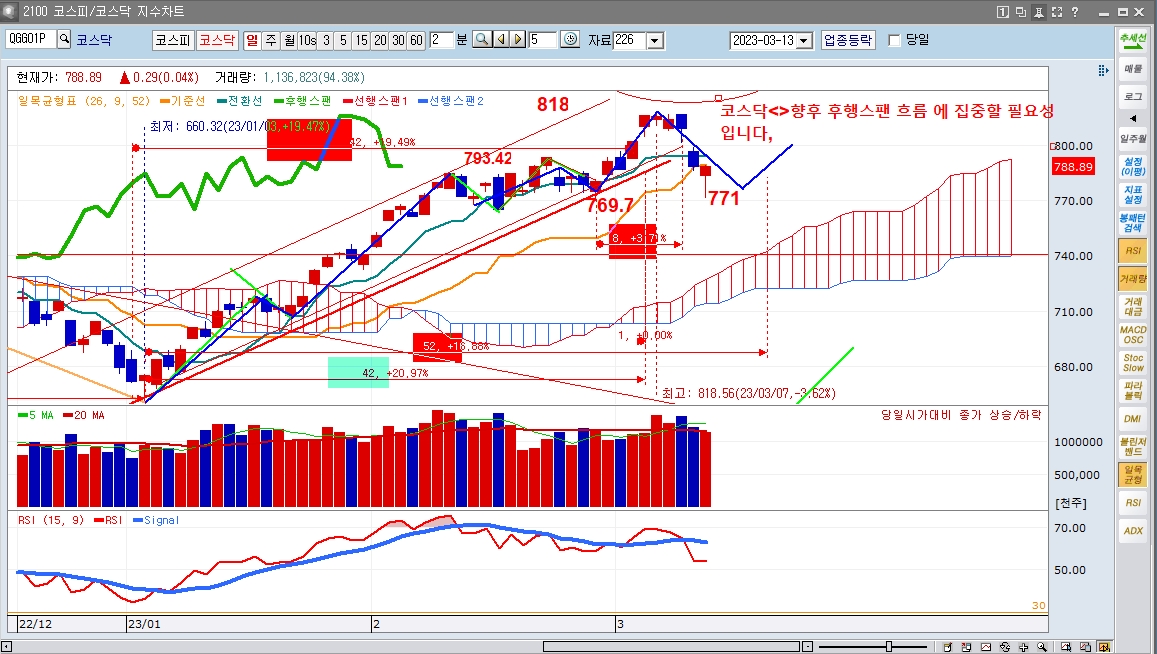1157x654 pixels.
Task: Click the chart zoom magnifier in top toolbar
Action: pos(482,40)
